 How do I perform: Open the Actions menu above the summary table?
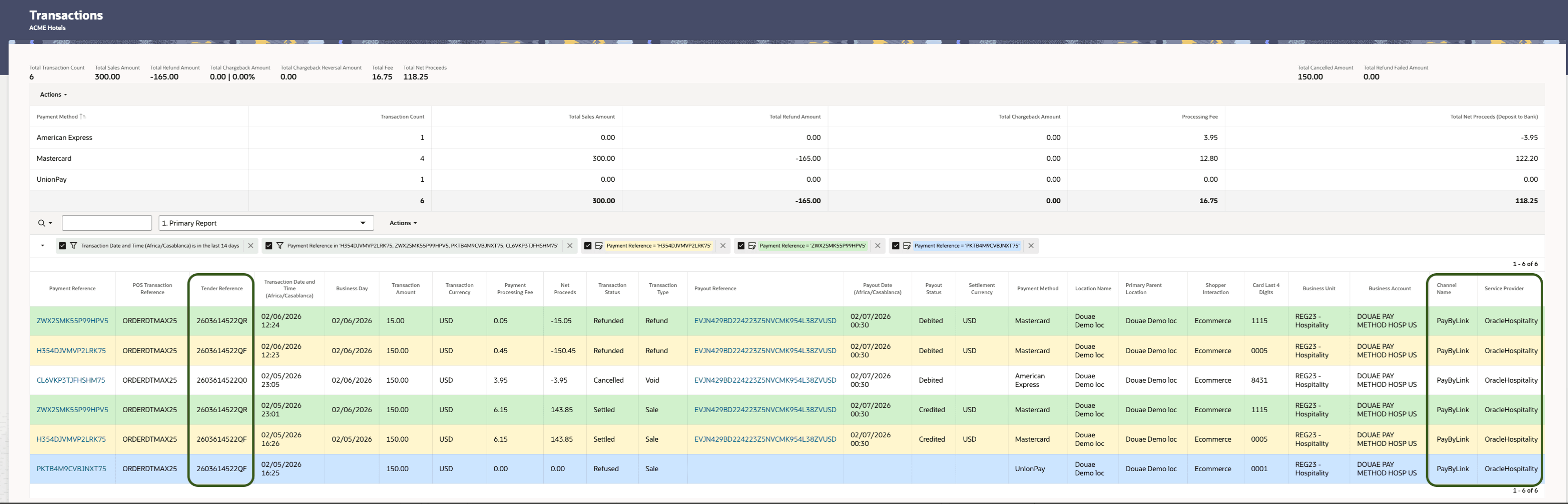point(53,95)
